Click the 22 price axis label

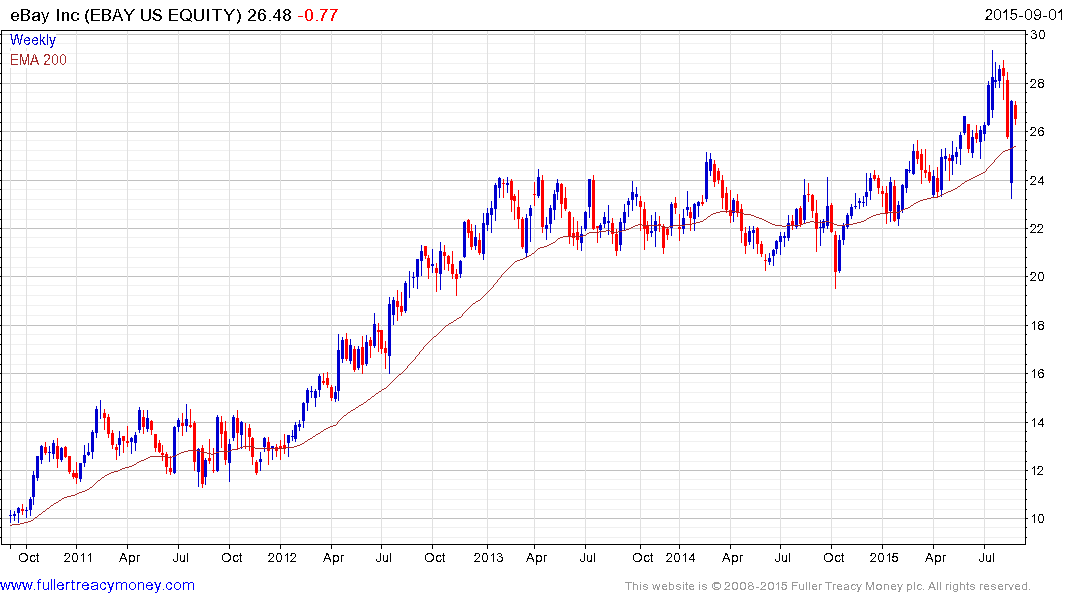point(1038,228)
